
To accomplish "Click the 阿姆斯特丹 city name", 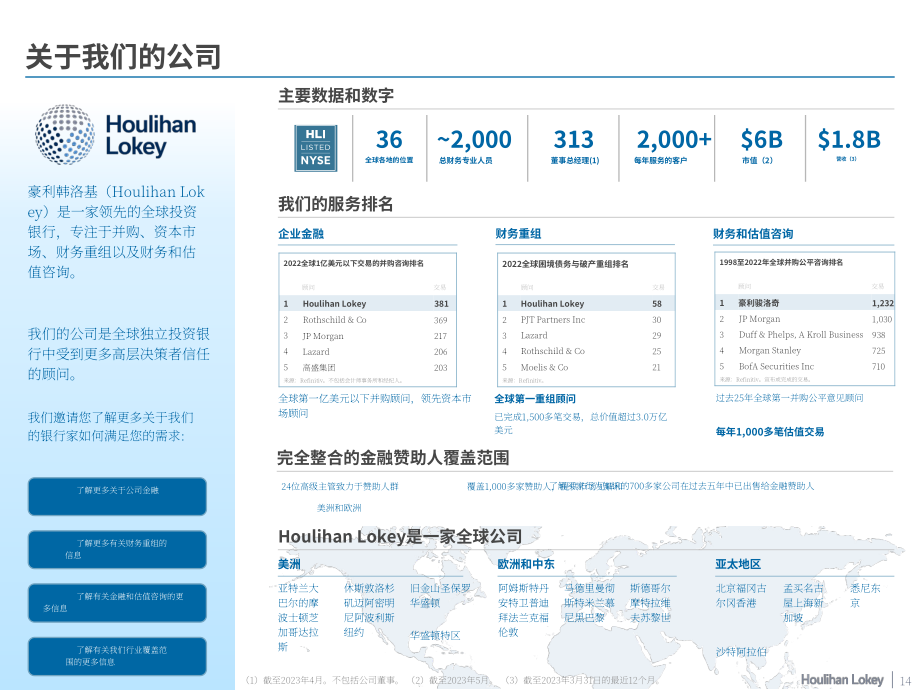I will click(523, 588).
